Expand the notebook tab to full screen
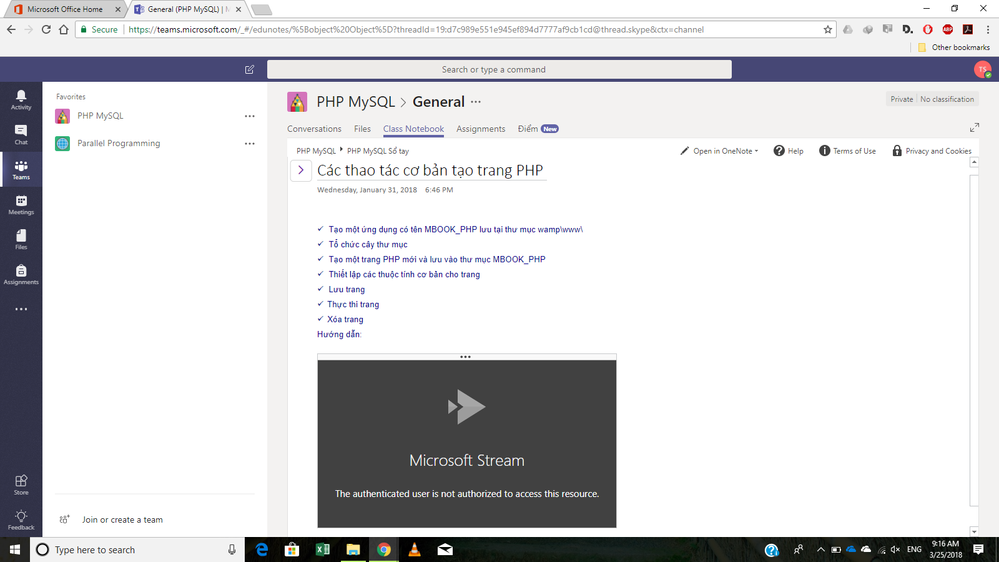The height and width of the screenshot is (562, 999). pos(974,128)
